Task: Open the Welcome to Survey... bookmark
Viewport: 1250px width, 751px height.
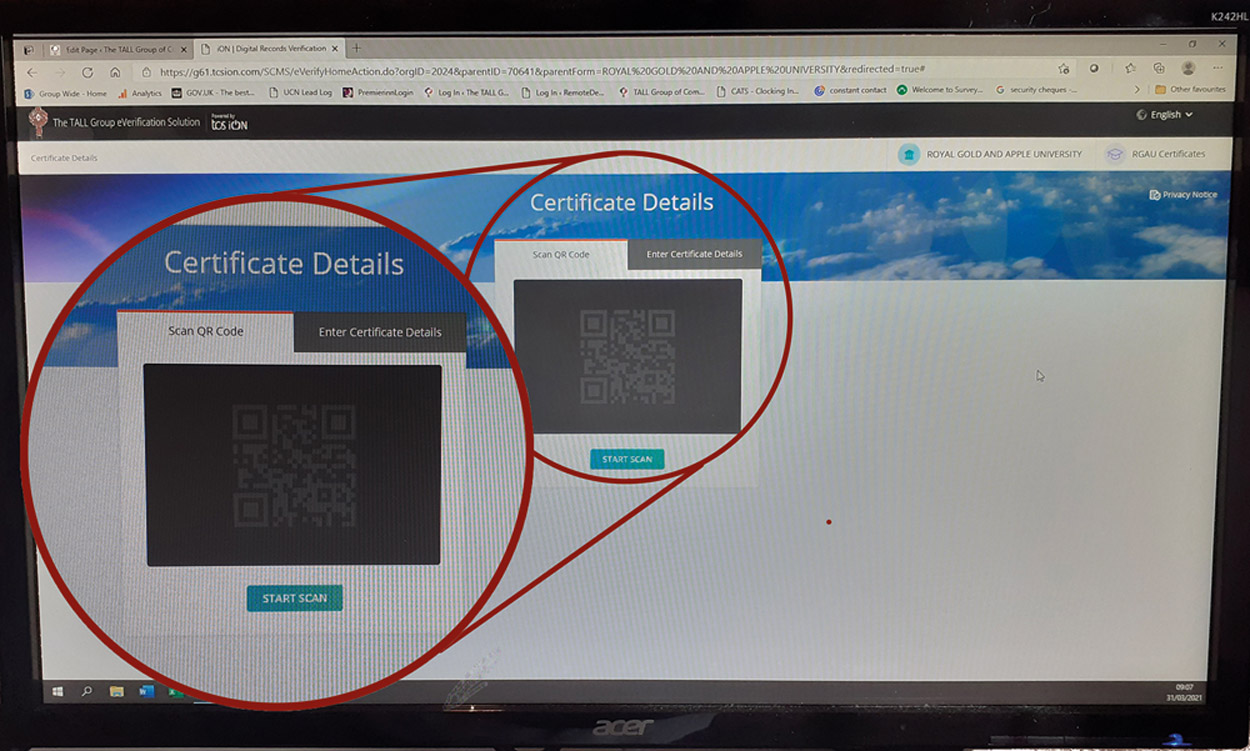Action: pos(940,90)
